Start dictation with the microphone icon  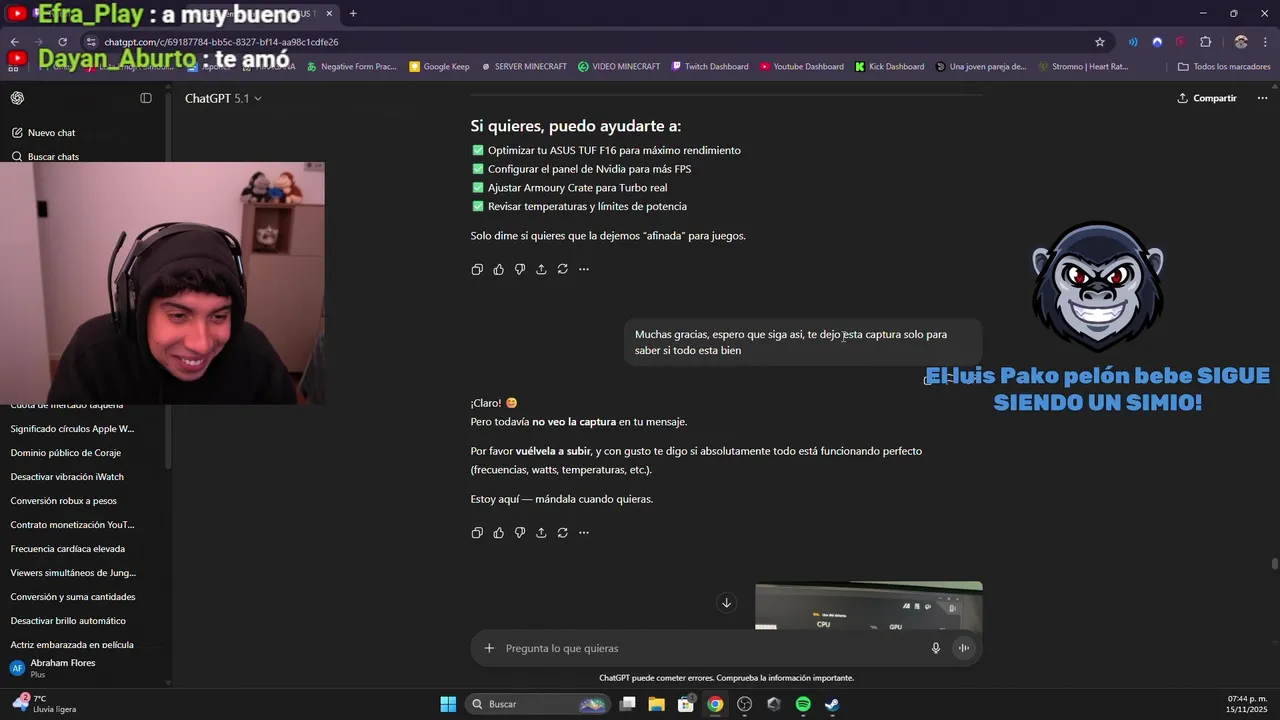click(936, 648)
